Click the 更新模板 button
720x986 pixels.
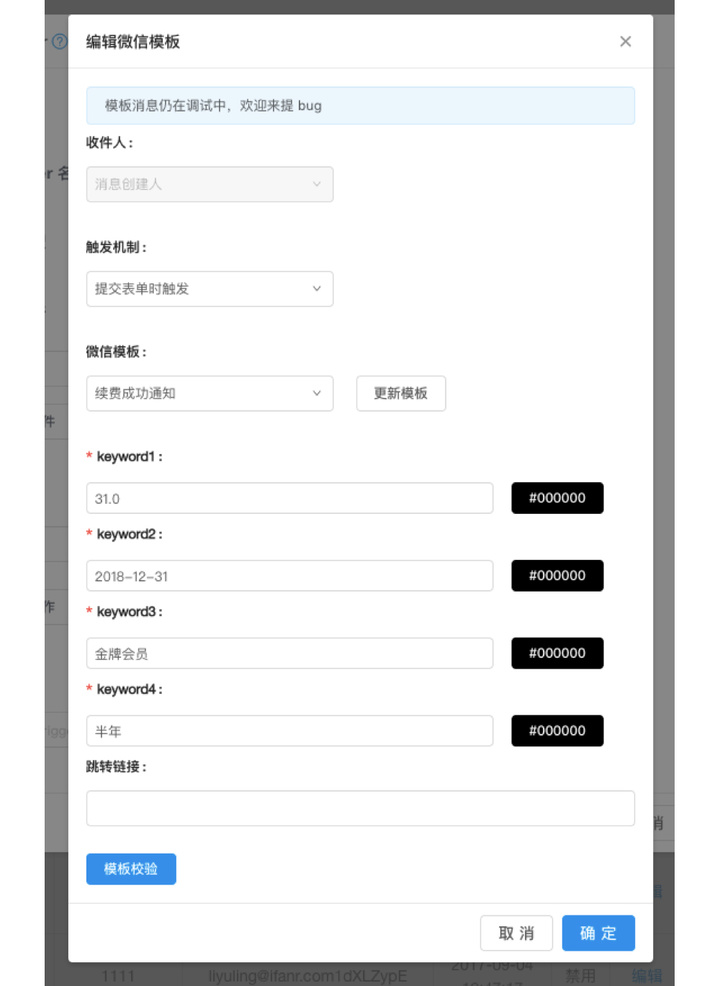(401, 393)
